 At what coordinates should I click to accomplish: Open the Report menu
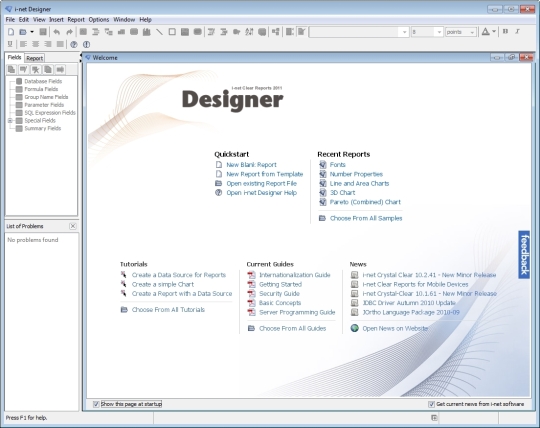point(76,20)
